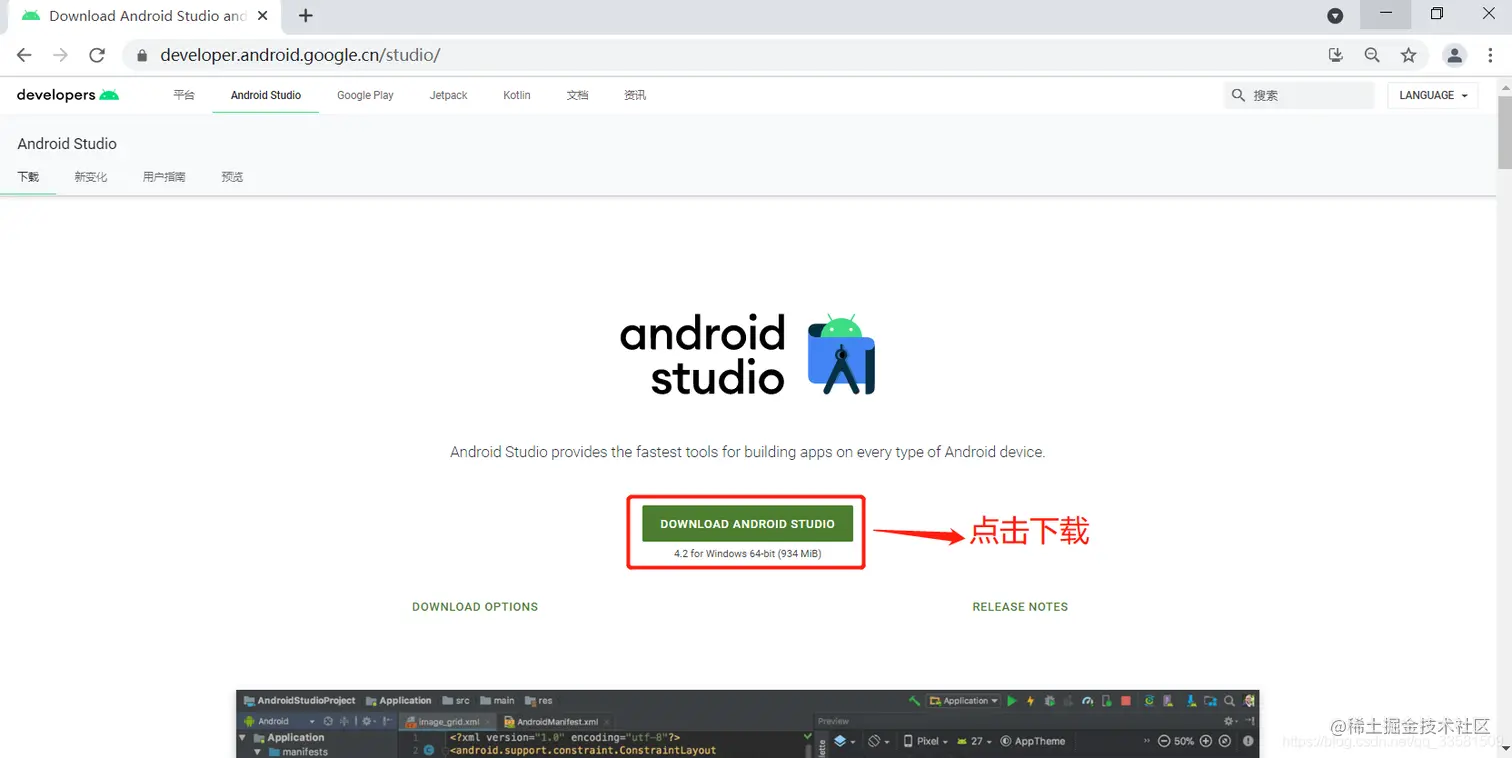Open the LANGUAGE dropdown
The height and width of the screenshot is (758, 1512).
point(1432,95)
